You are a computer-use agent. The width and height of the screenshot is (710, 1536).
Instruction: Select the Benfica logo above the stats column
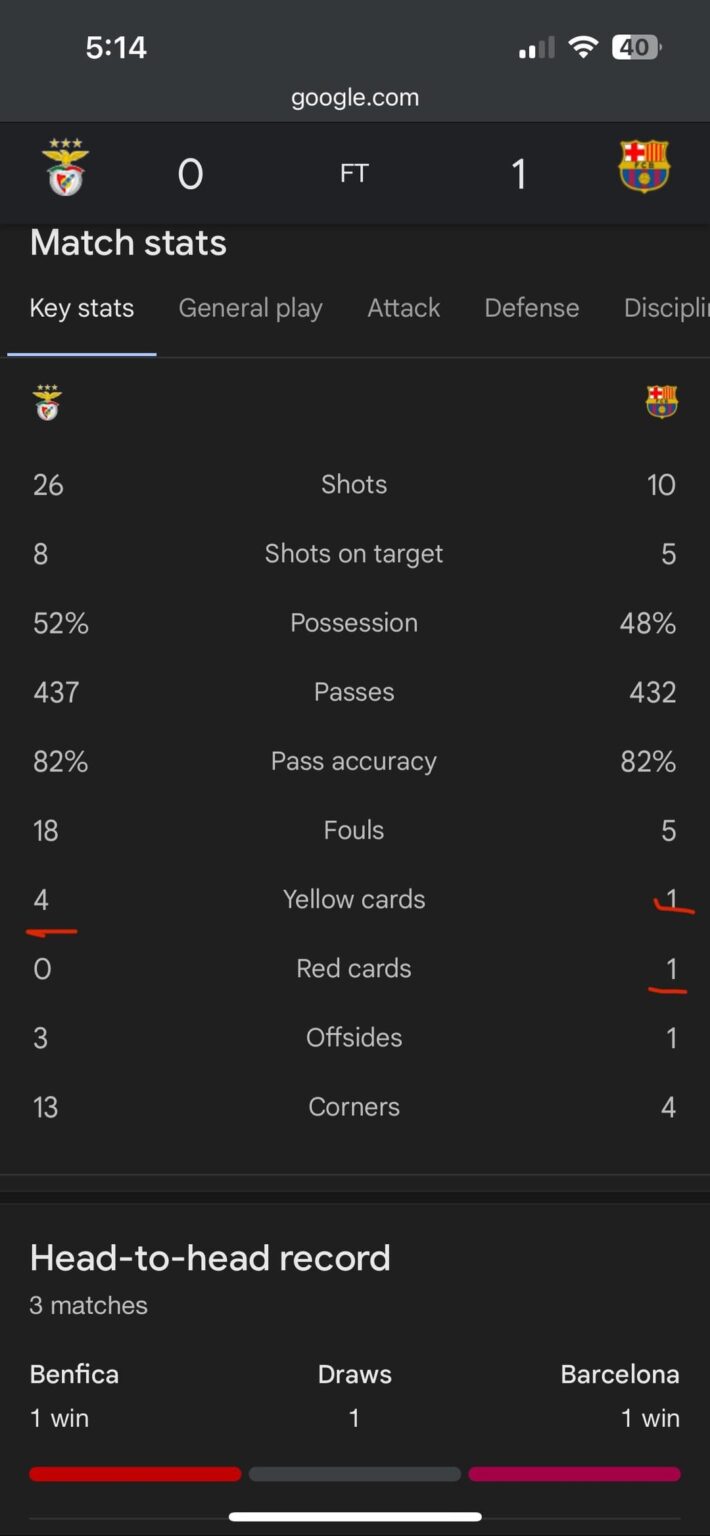click(x=48, y=403)
